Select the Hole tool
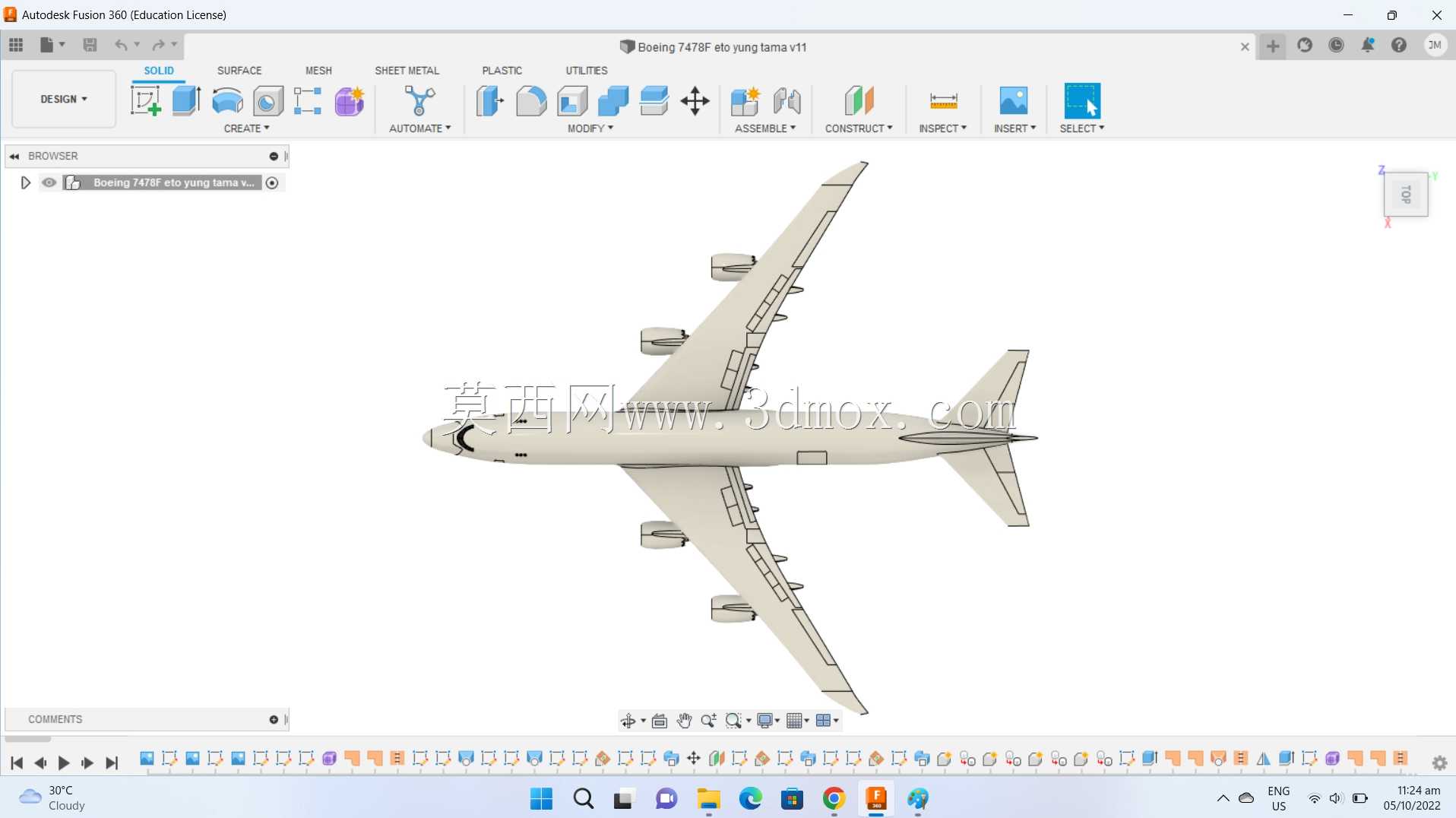1456x818 pixels. coord(267,100)
